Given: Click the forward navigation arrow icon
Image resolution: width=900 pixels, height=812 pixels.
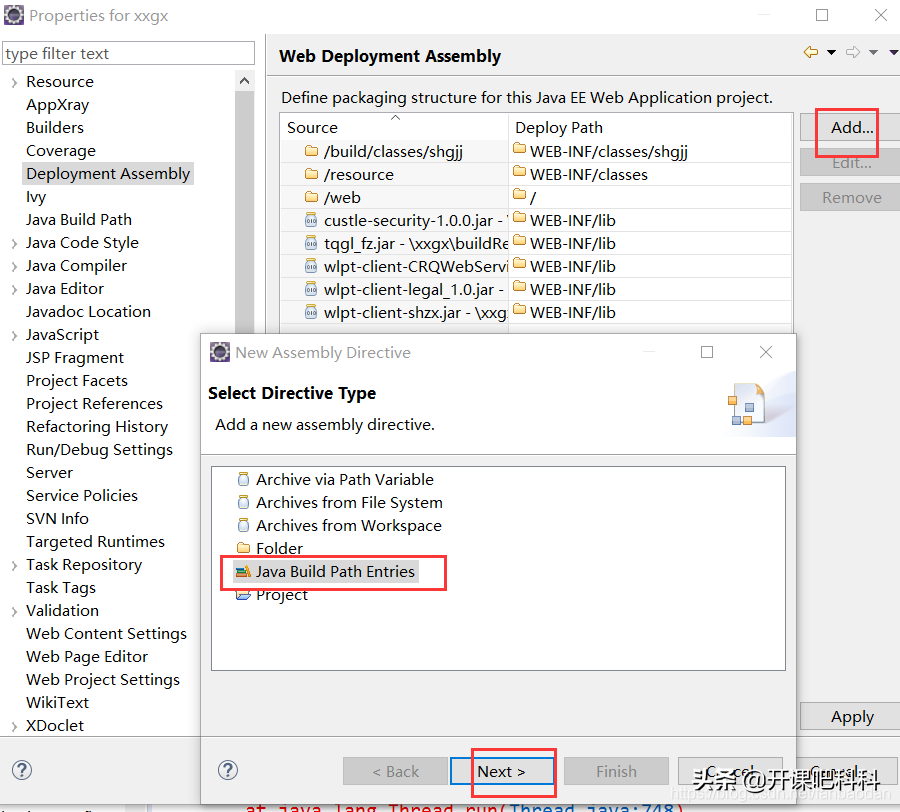Looking at the screenshot, I should 853,52.
